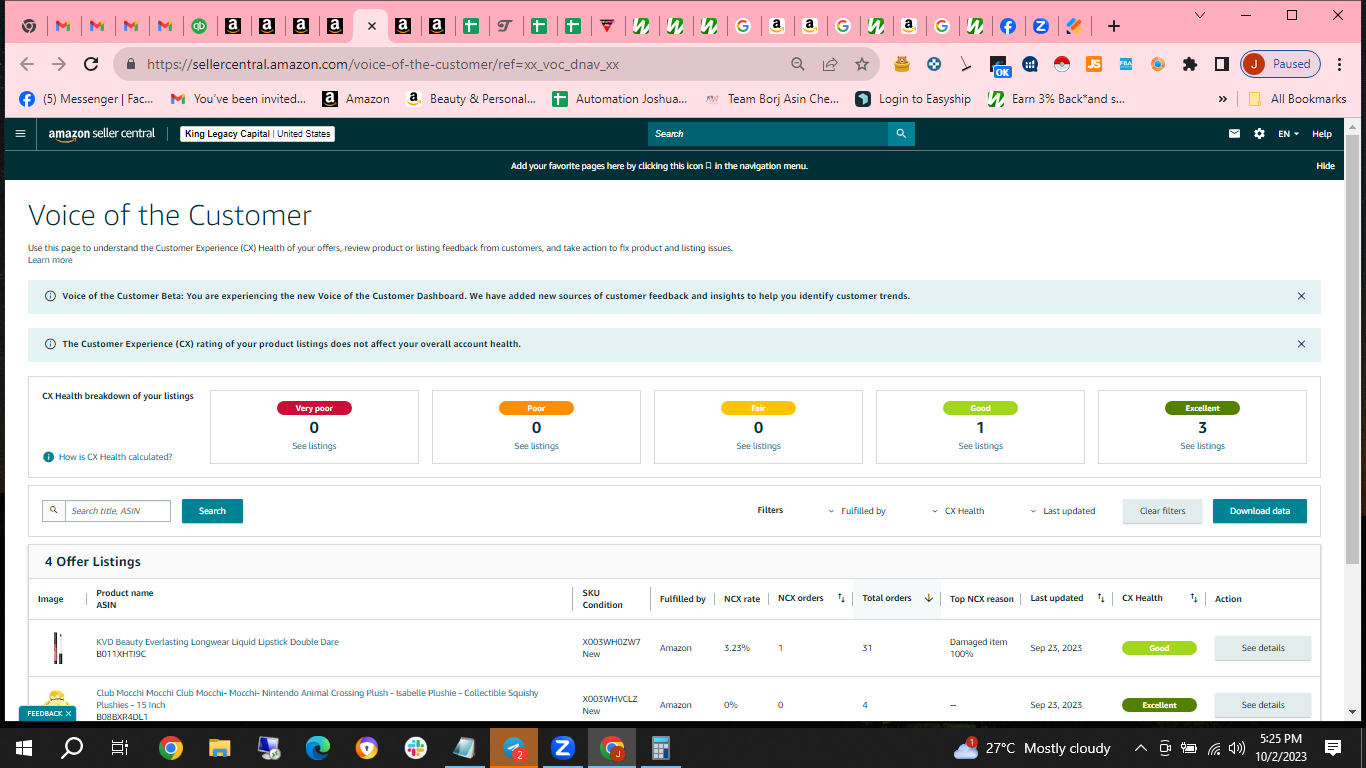Image resolution: width=1366 pixels, height=768 pixels.
Task: Click the FBA extension icon
Action: point(1126,64)
